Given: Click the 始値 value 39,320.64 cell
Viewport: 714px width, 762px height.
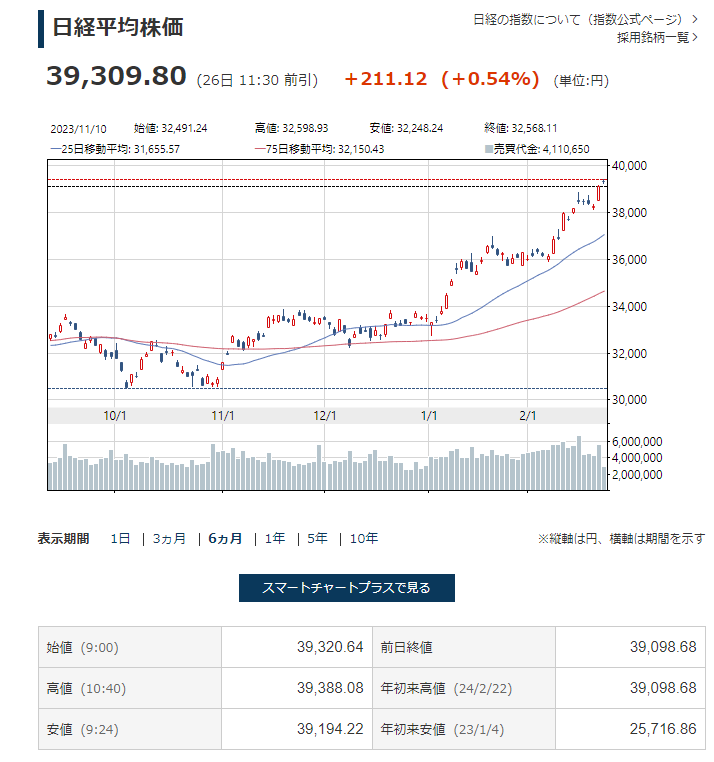Looking at the screenshot, I should click(296, 647).
